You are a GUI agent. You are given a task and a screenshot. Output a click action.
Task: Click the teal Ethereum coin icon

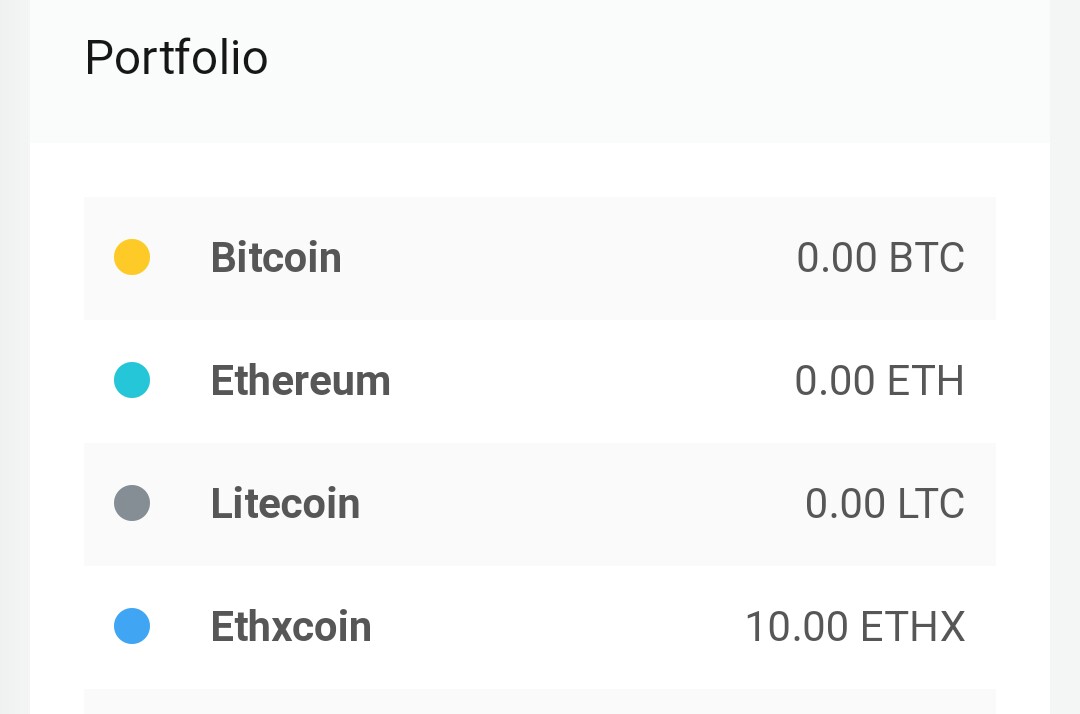tap(132, 380)
